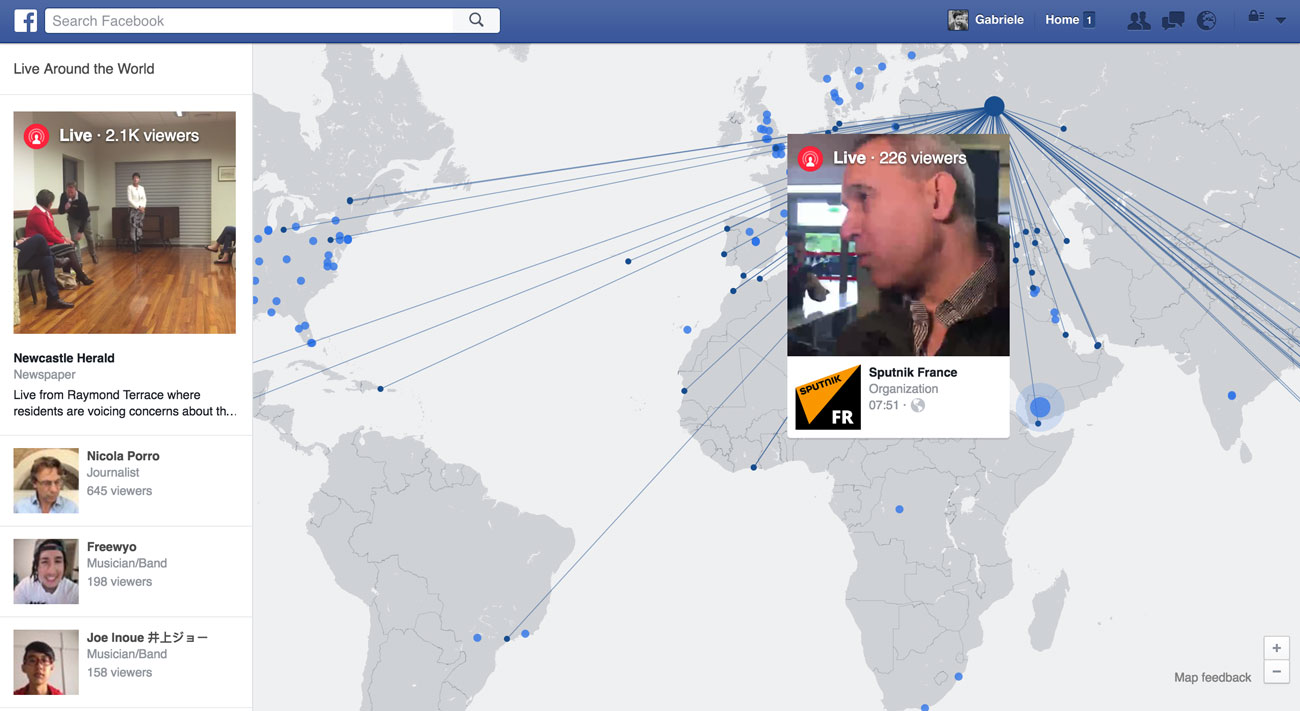Open the Map feedback link
This screenshot has width=1300, height=711.
(x=1212, y=678)
